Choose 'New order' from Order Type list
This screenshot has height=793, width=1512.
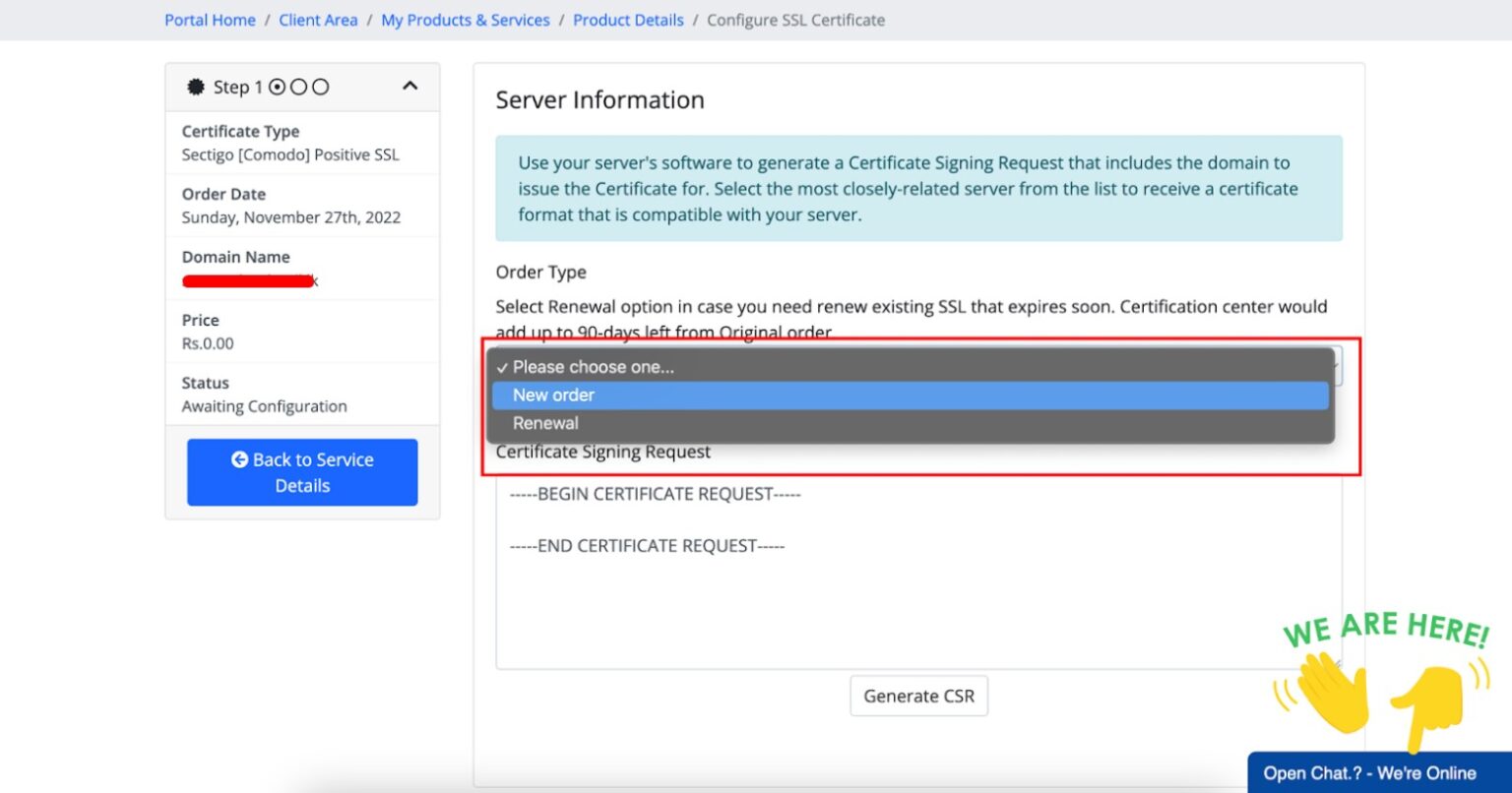553,396
